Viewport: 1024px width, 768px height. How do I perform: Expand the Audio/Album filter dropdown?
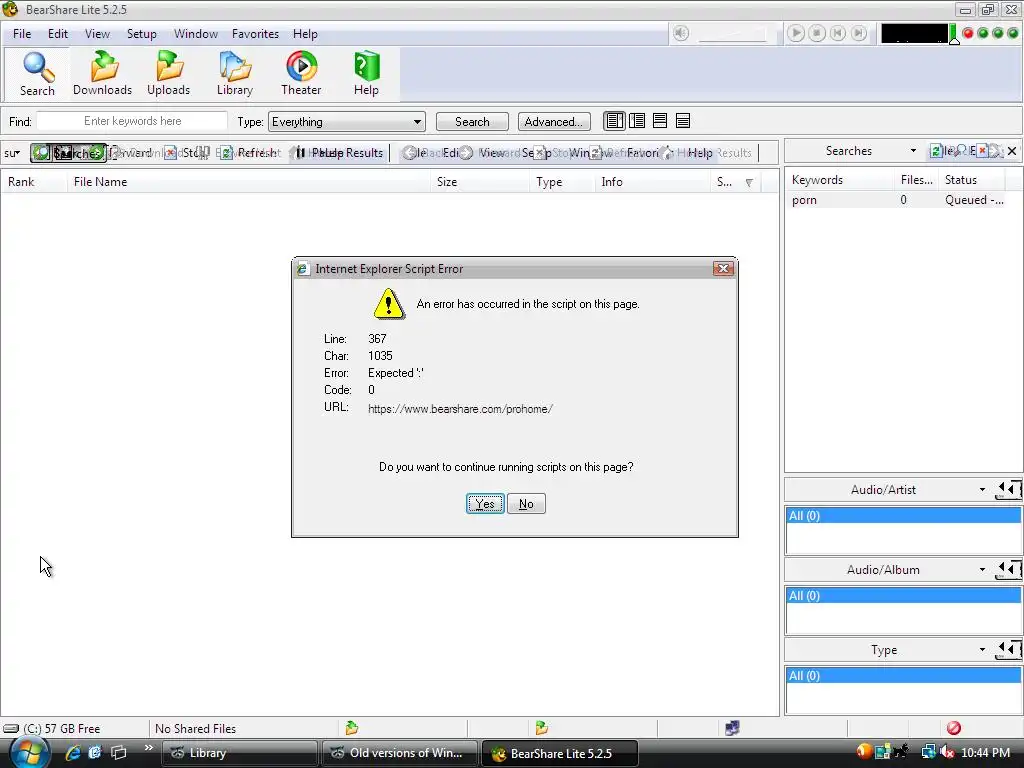point(982,569)
